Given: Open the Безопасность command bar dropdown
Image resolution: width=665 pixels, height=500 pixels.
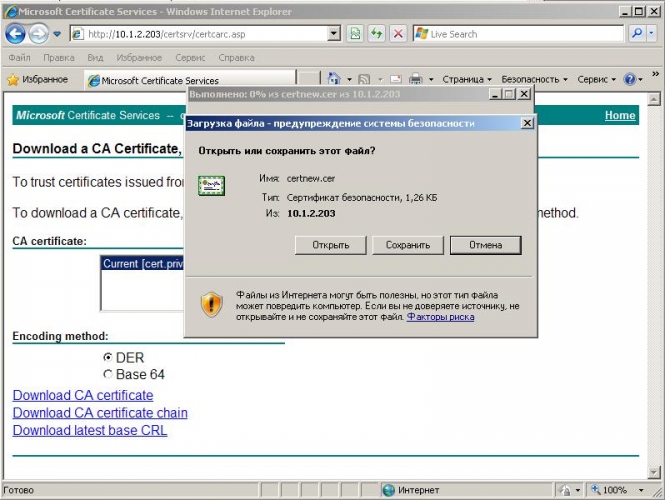Looking at the screenshot, I should (x=534, y=79).
